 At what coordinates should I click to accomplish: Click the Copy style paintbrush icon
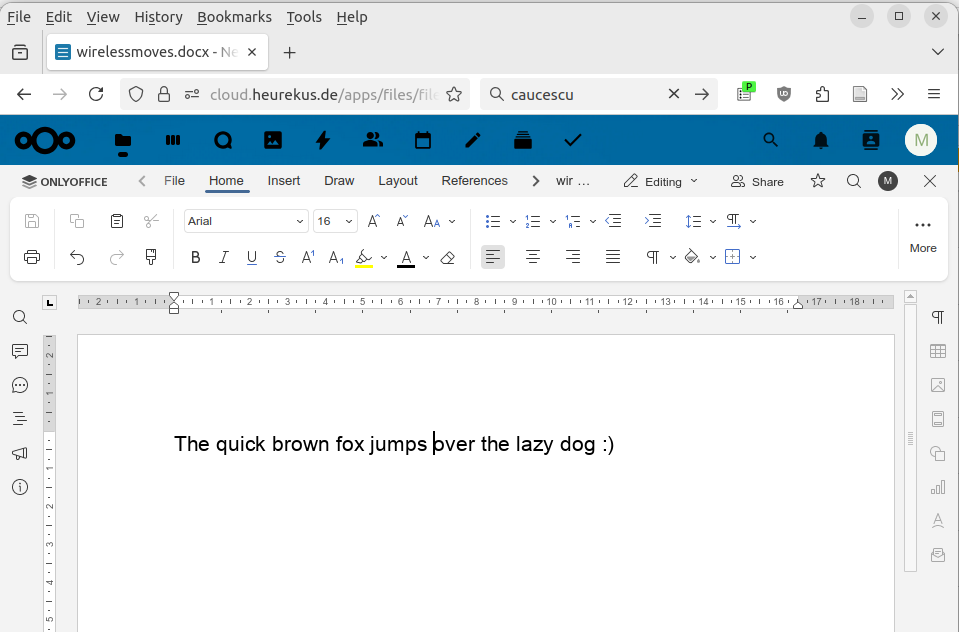[x=151, y=257]
